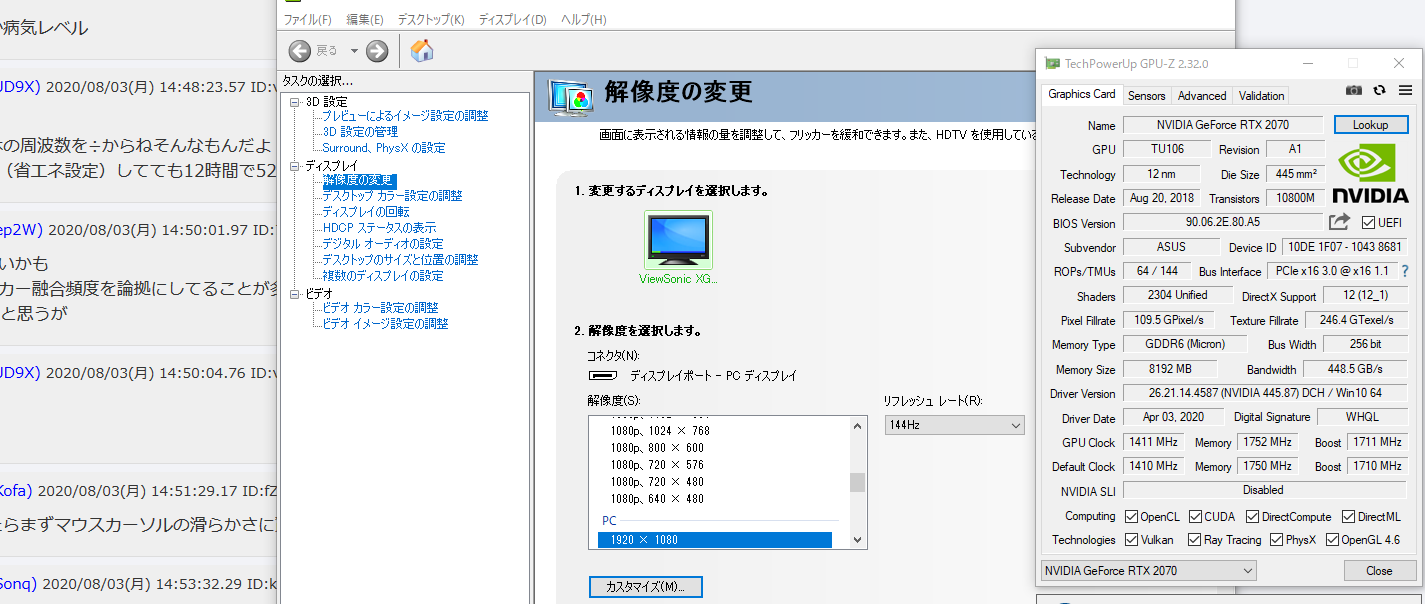
Task: Switch to the Advanced tab
Action: pos(1202,96)
